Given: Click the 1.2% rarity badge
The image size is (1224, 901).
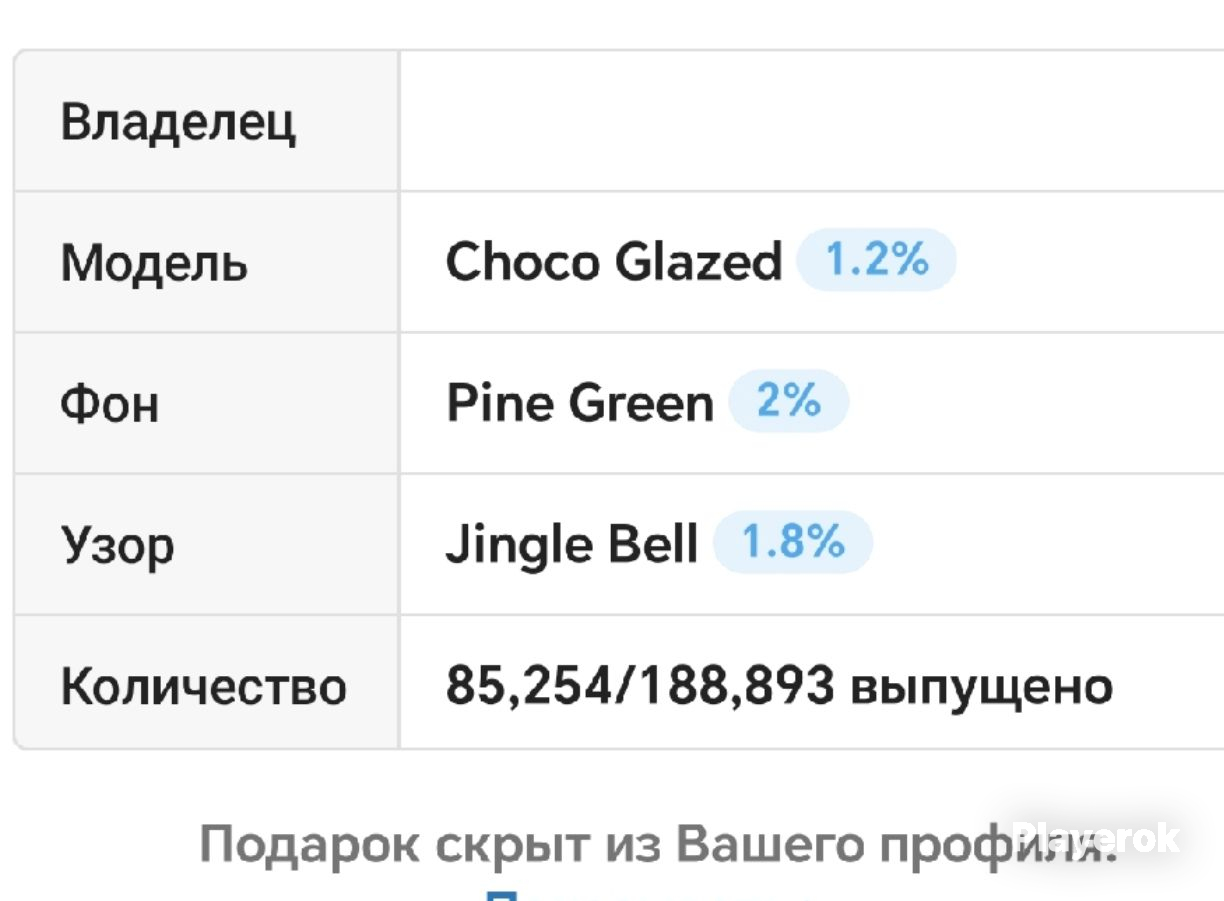Looking at the screenshot, I should [876, 261].
